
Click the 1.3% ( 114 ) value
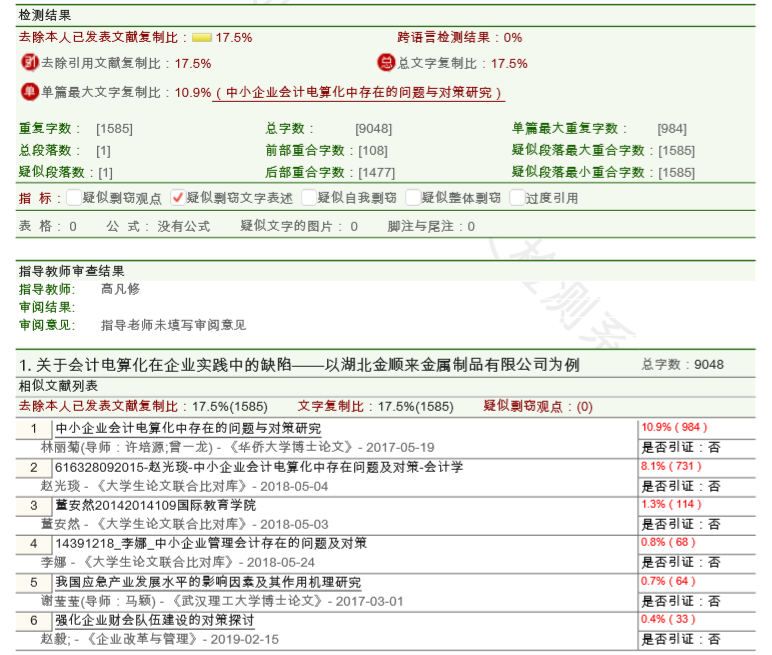click(x=671, y=504)
